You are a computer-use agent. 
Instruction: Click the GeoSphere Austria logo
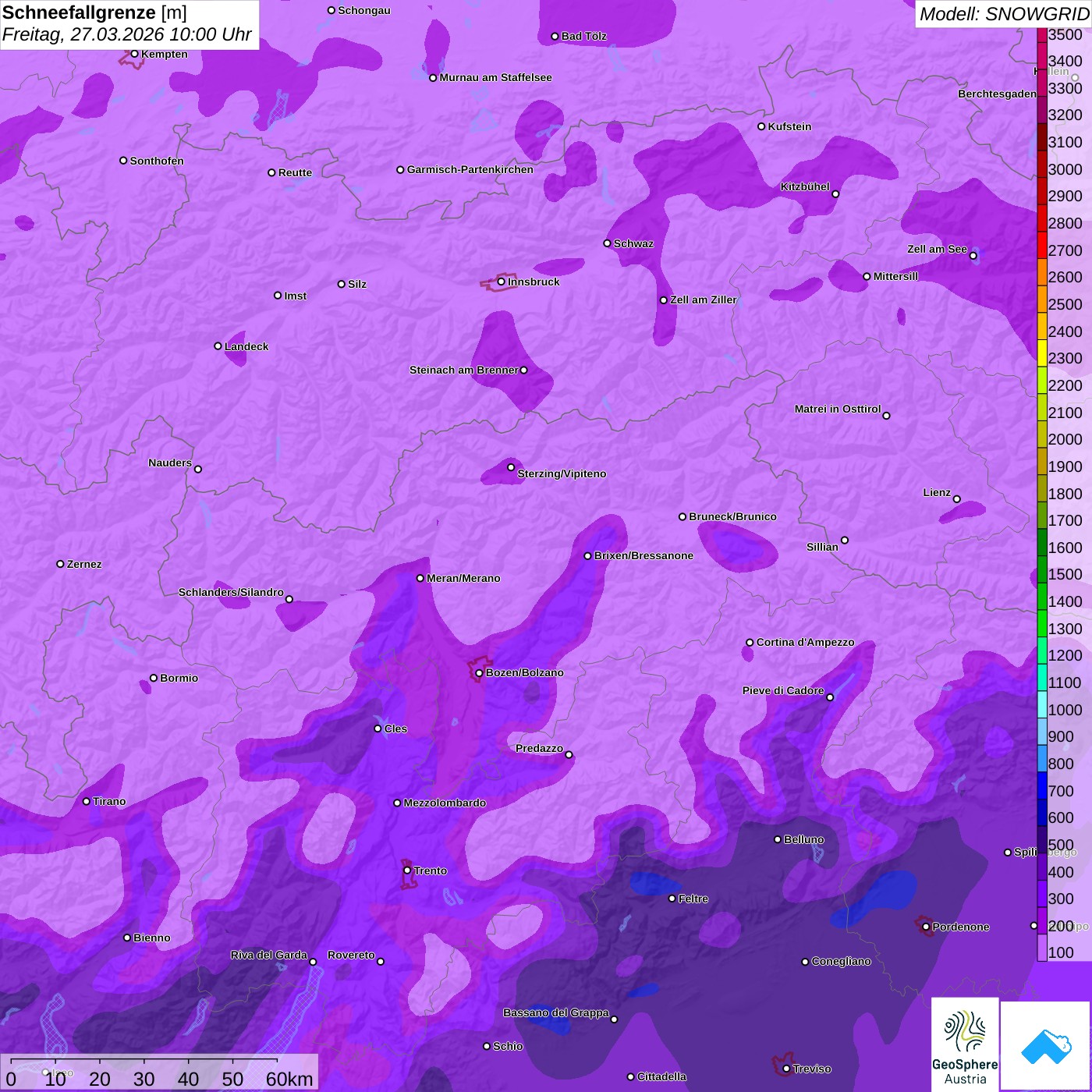pyautogui.click(x=965, y=1046)
